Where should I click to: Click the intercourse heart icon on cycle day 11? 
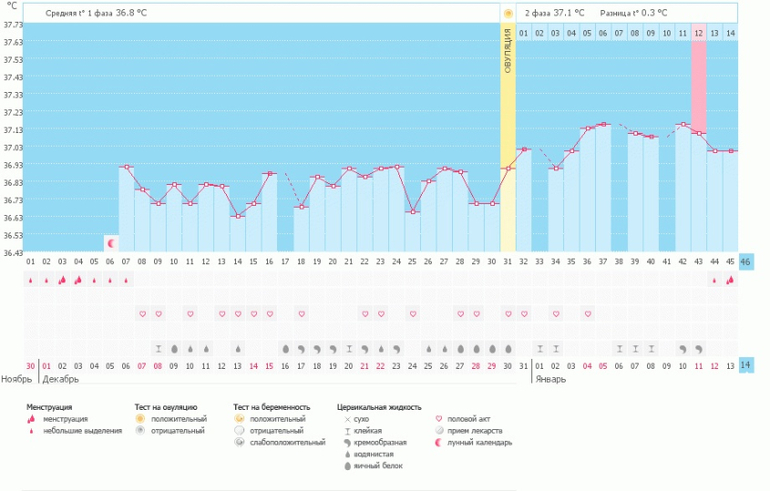click(x=190, y=314)
